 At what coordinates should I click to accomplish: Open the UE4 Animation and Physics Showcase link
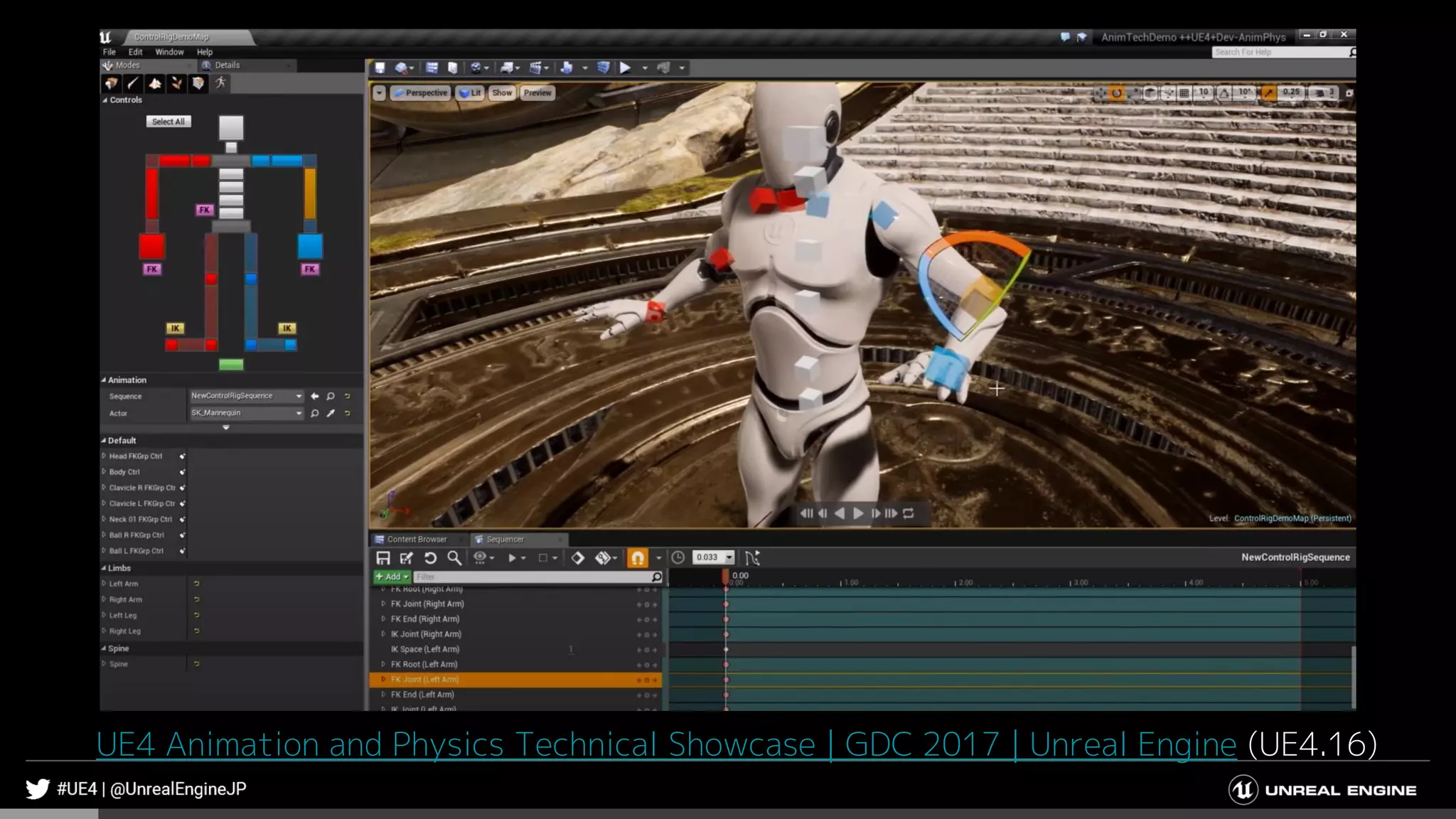tap(666, 744)
